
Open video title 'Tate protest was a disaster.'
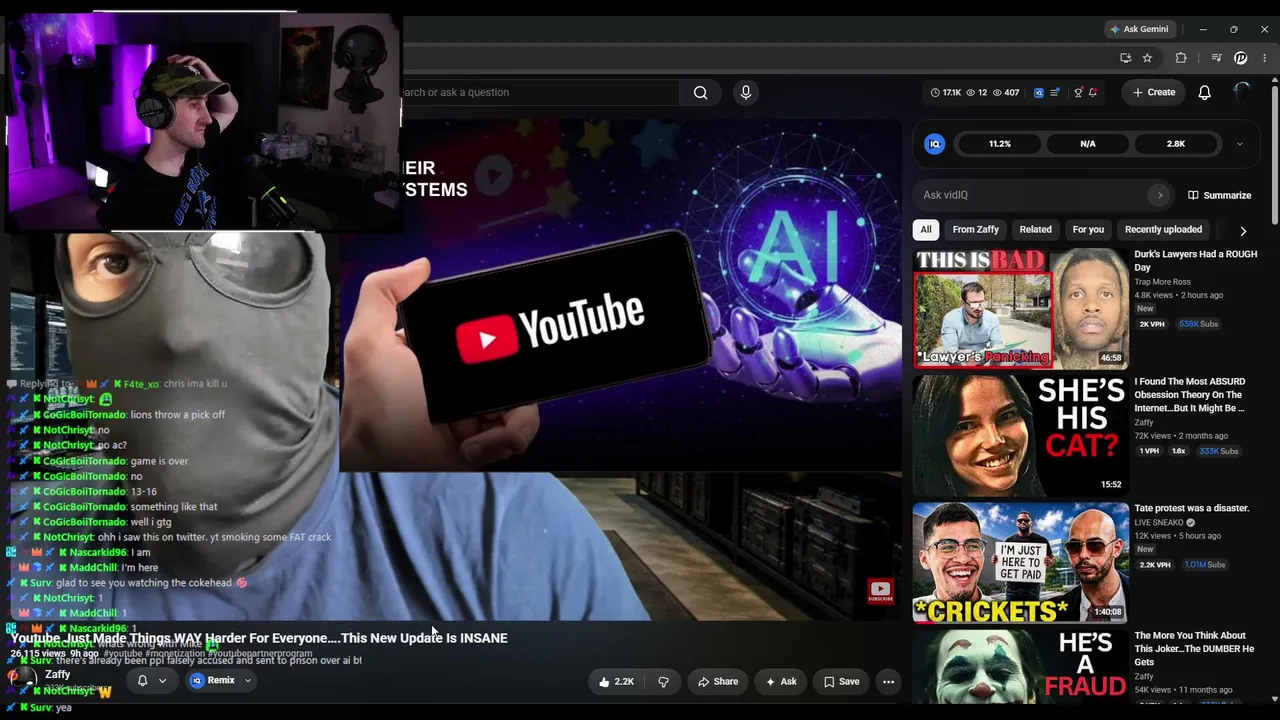coord(1191,508)
